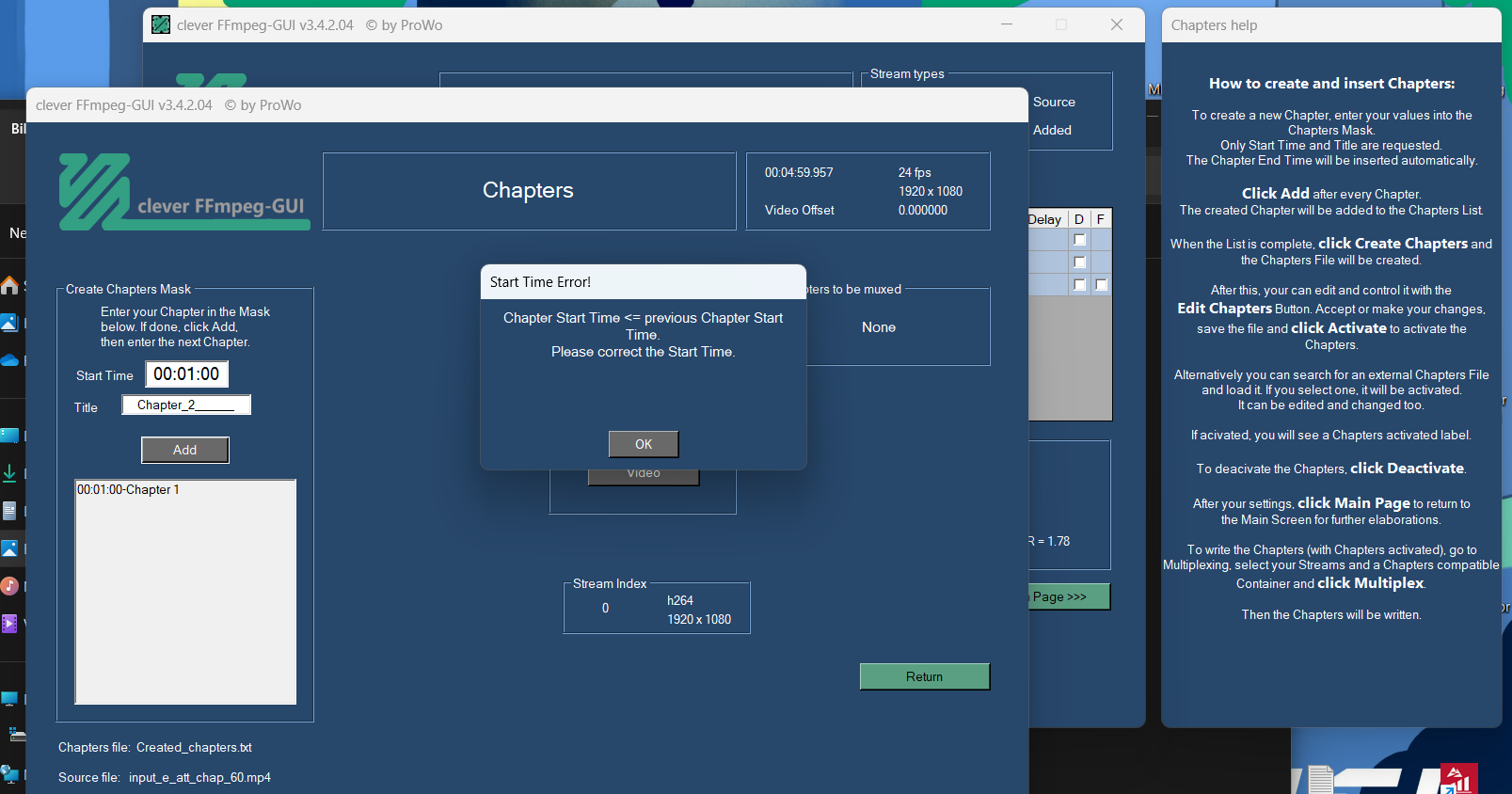
Task: Minimize the back clever FFmpeg-GUI window
Action: point(1007,25)
